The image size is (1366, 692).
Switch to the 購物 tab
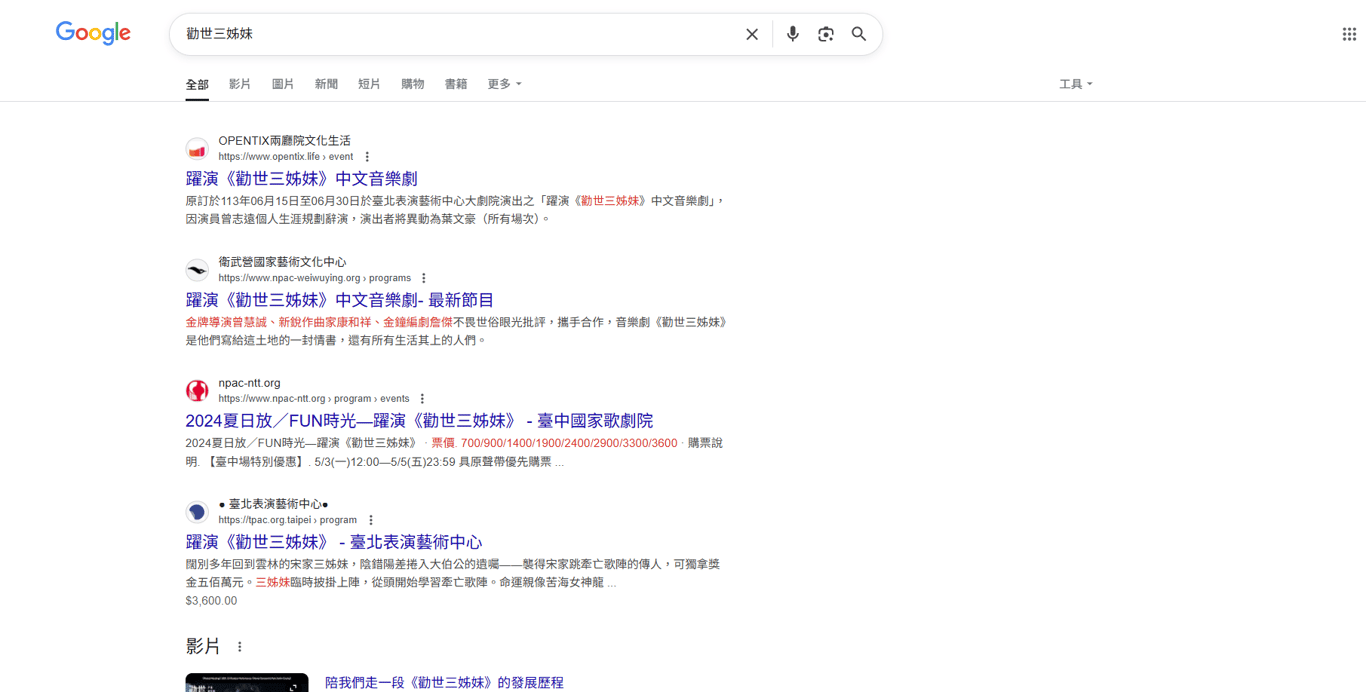pos(413,84)
